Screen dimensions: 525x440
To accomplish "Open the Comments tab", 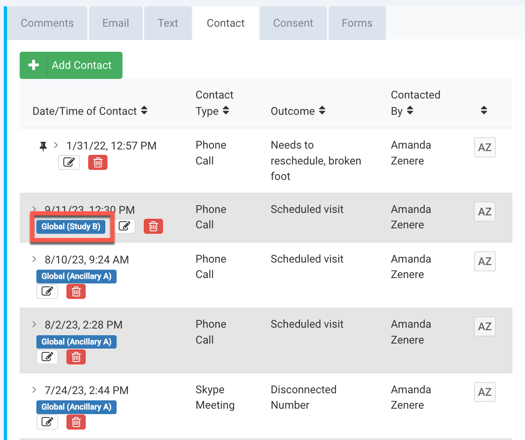I will [47, 23].
